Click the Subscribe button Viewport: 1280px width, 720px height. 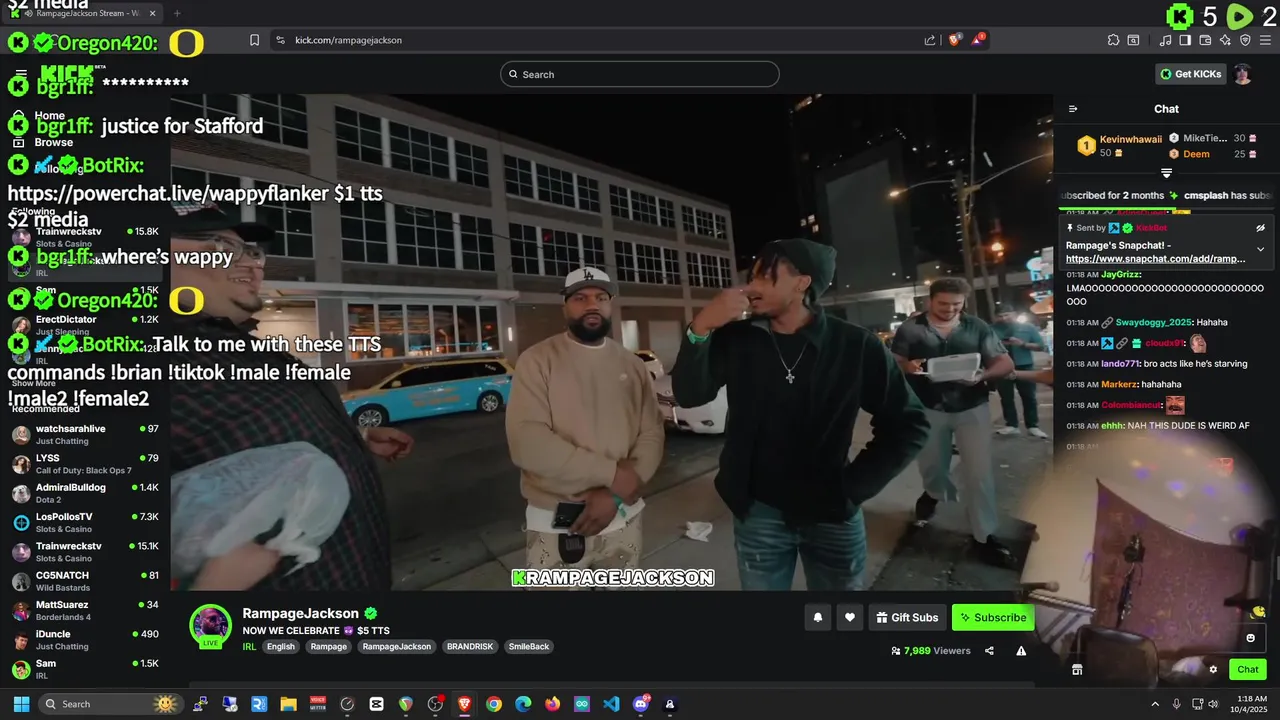(993, 618)
